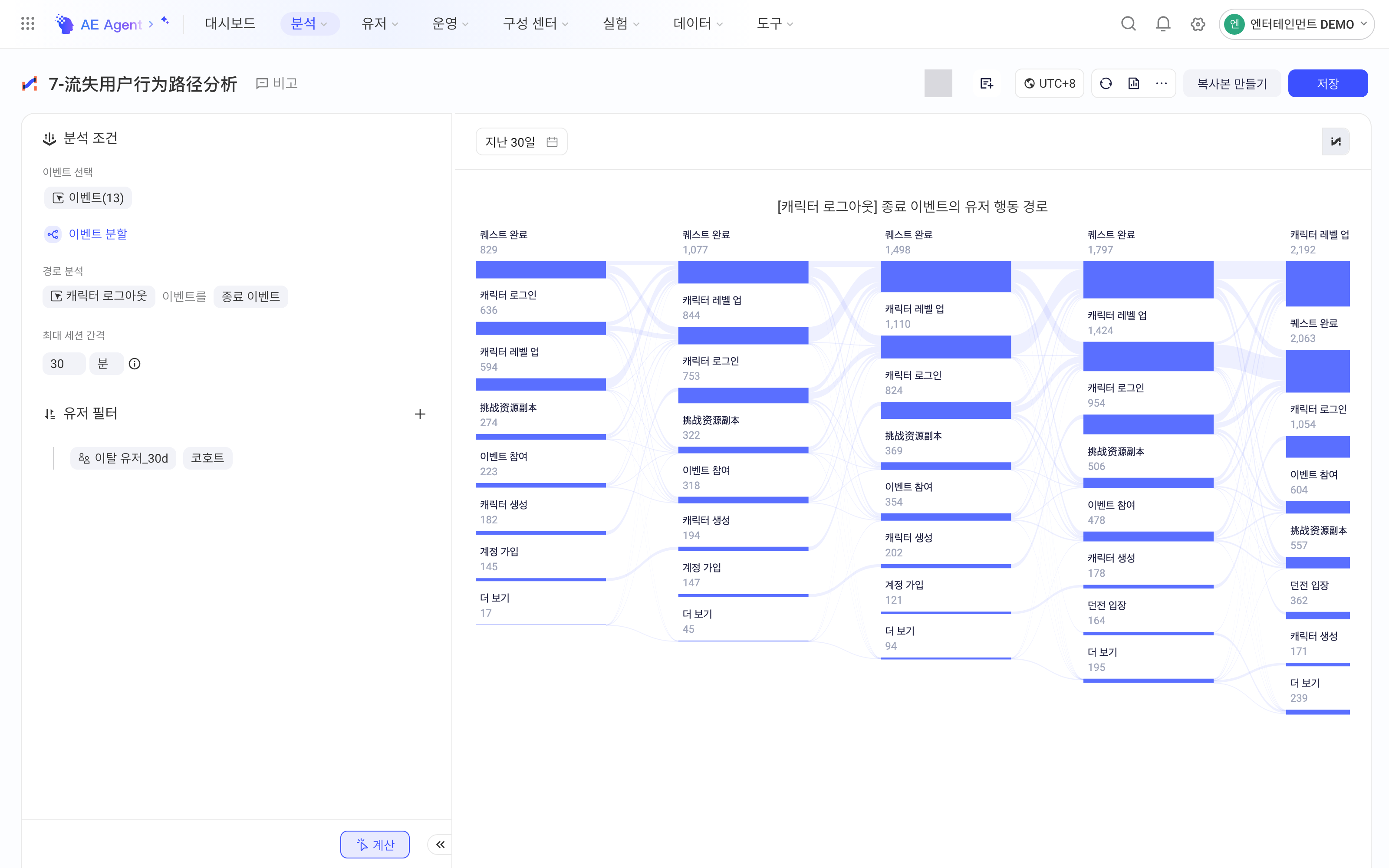Add a user filter with plus icon
This screenshot has height=868, width=1389.
click(x=420, y=414)
